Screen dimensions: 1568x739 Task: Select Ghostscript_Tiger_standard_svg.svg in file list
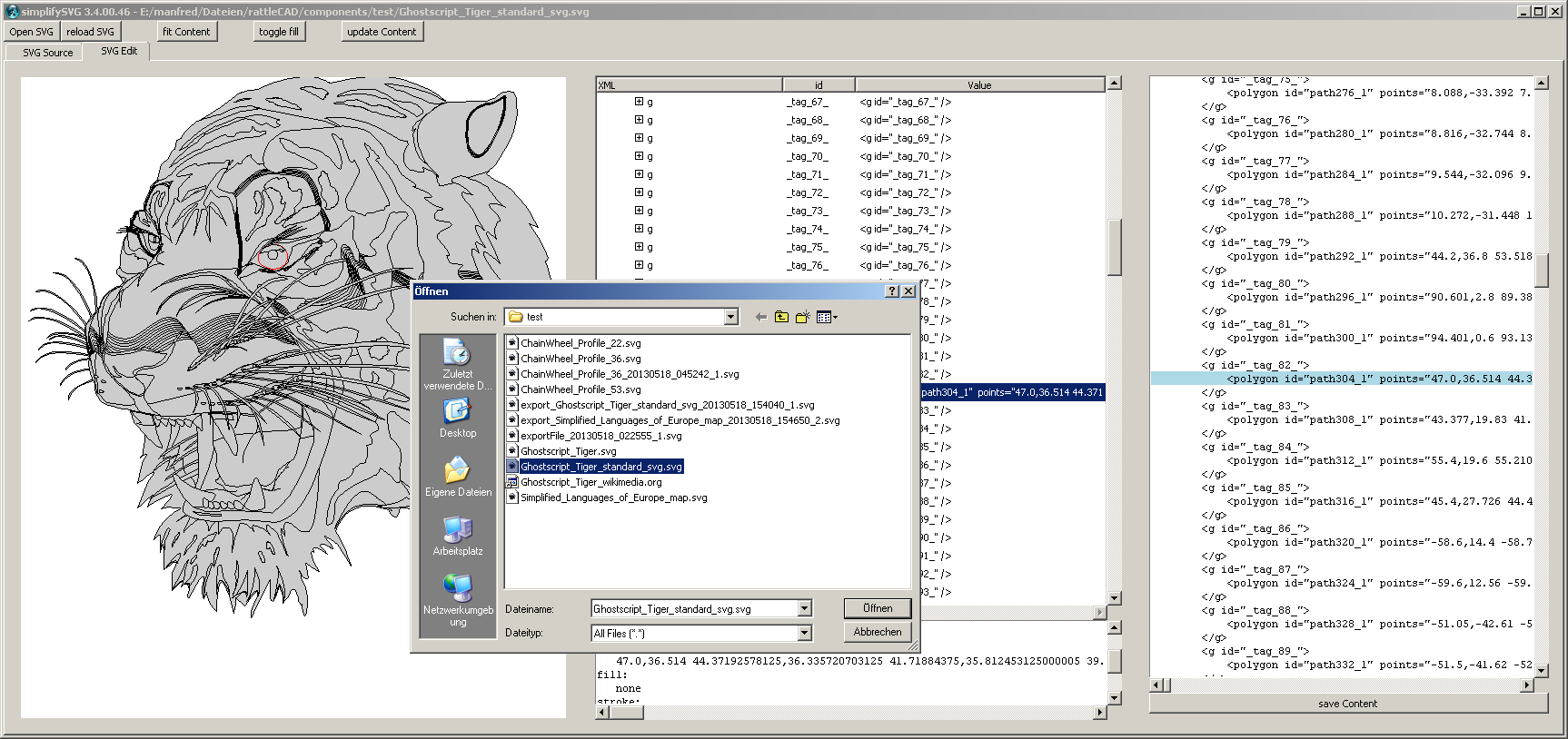pos(600,467)
